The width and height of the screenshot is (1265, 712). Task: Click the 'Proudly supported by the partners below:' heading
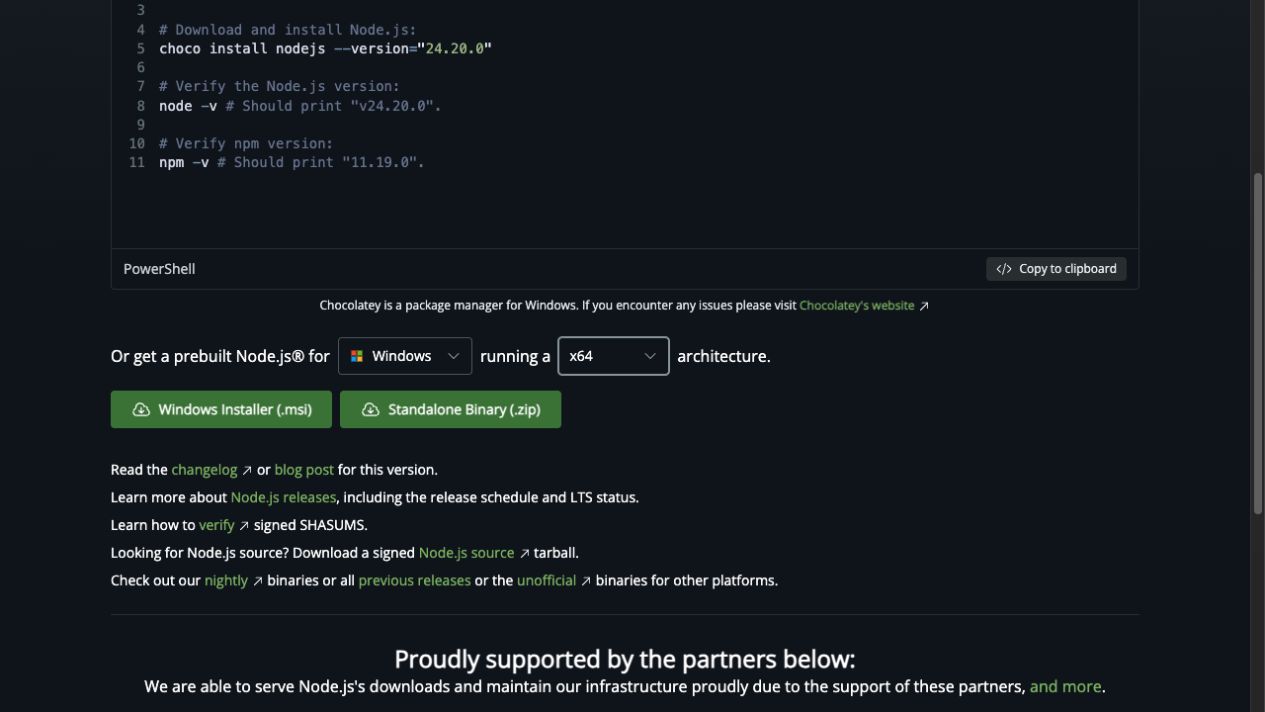[x=625, y=660]
